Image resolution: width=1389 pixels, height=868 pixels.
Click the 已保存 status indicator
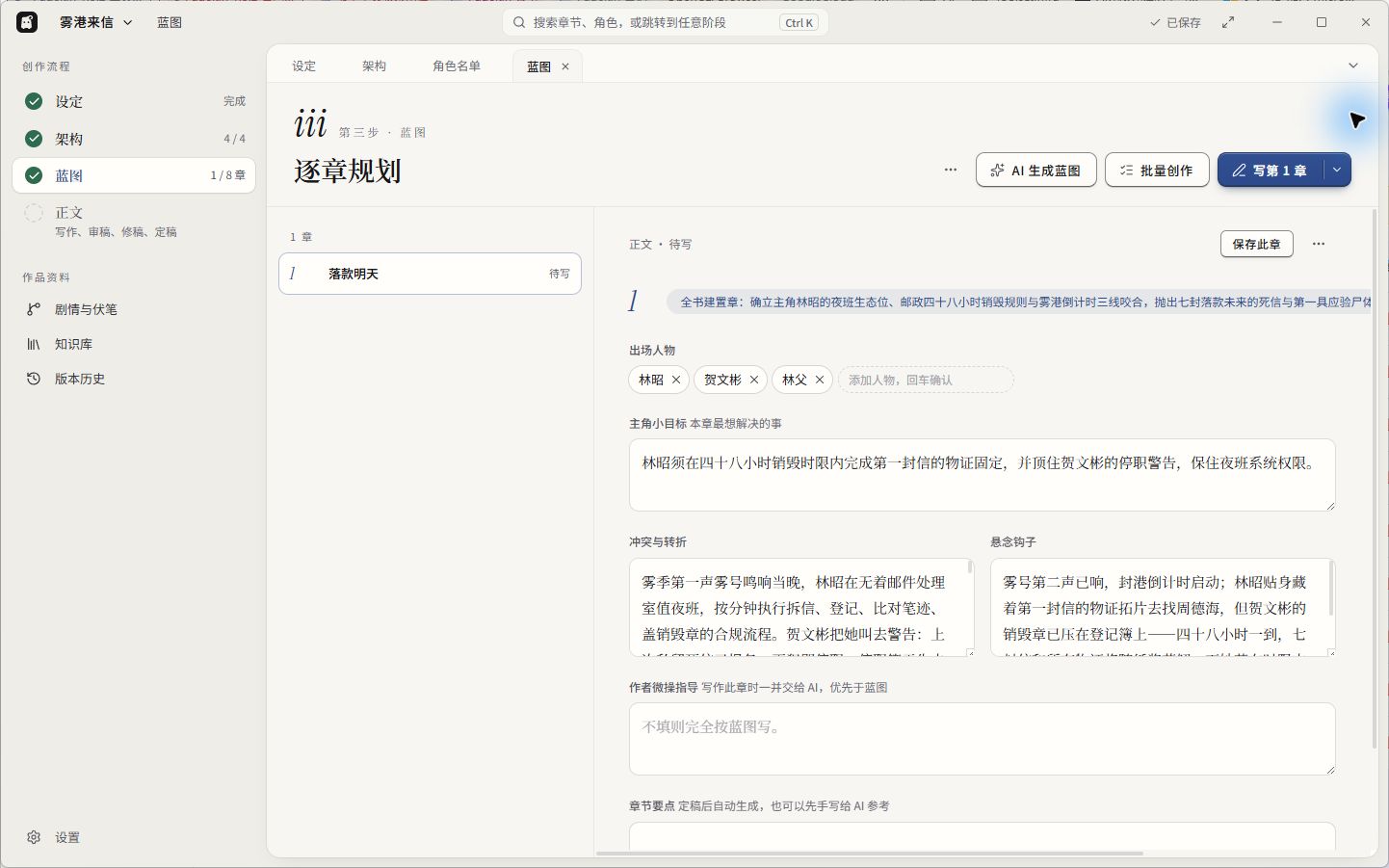1175,22
